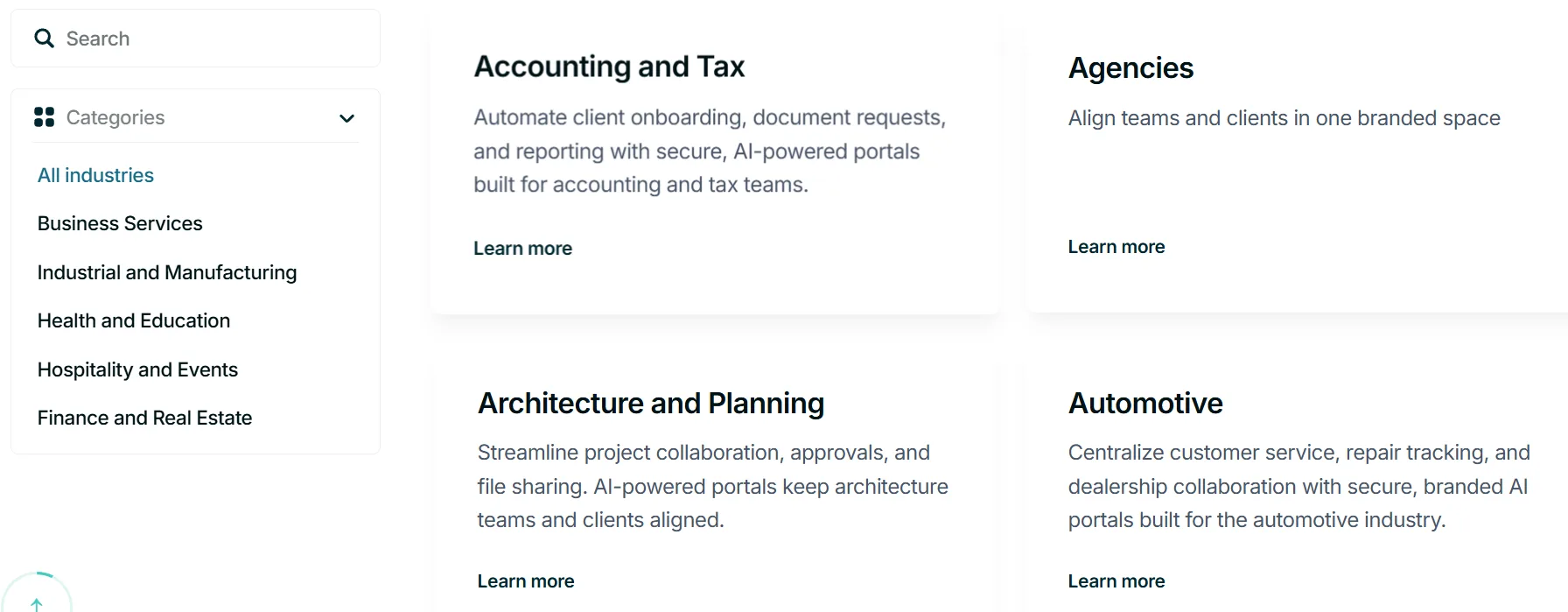Click the scroll-to-top arrow icon
Screen dimensions: 1568x612
37,603
